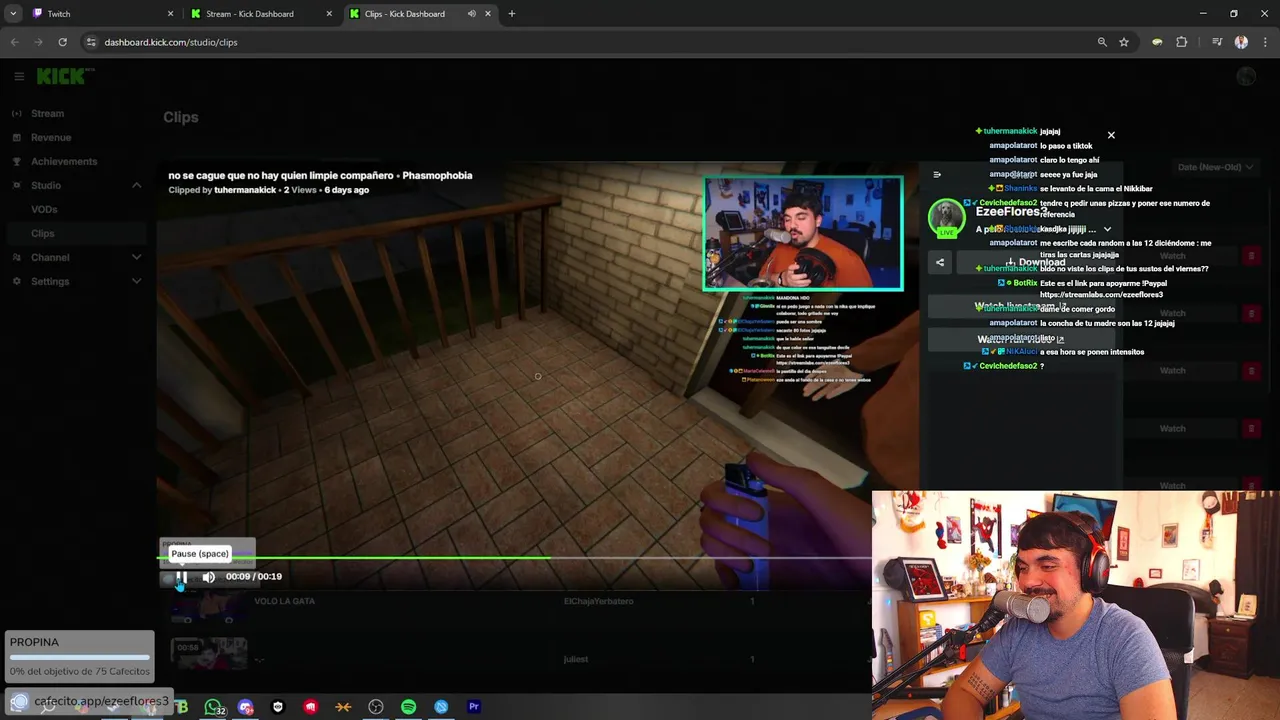Click the Watch full video button
Viewport: 1280px width, 720px height.
point(1021,339)
